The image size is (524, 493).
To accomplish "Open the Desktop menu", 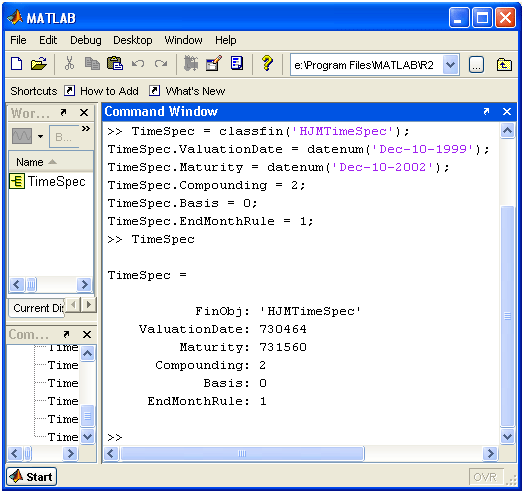I will [x=133, y=40].
